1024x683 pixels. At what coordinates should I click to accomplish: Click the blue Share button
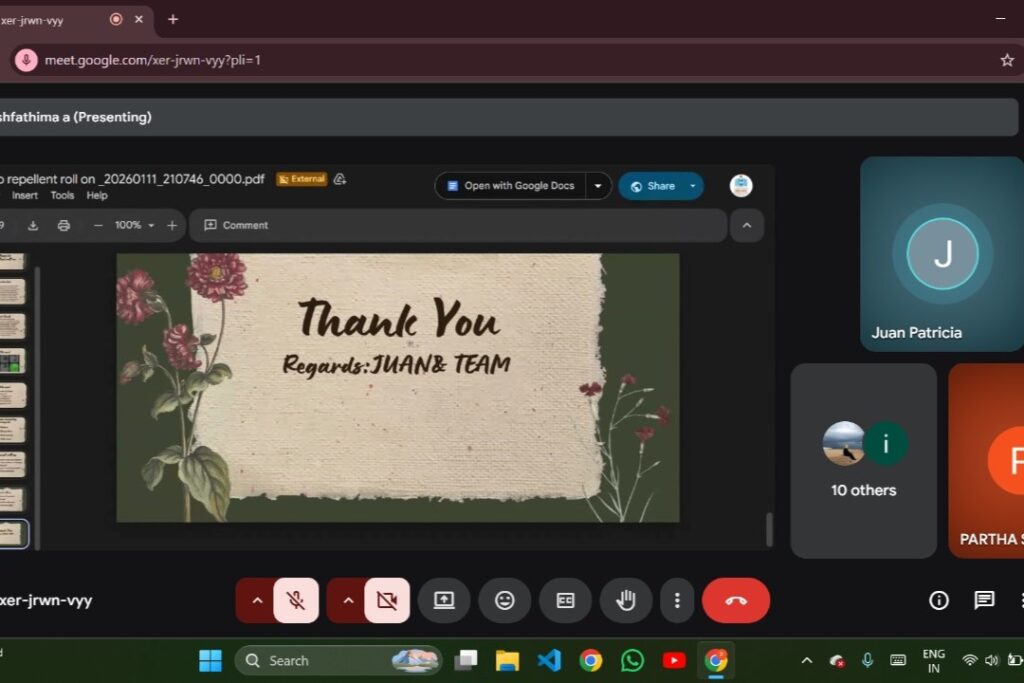[652, 186]
